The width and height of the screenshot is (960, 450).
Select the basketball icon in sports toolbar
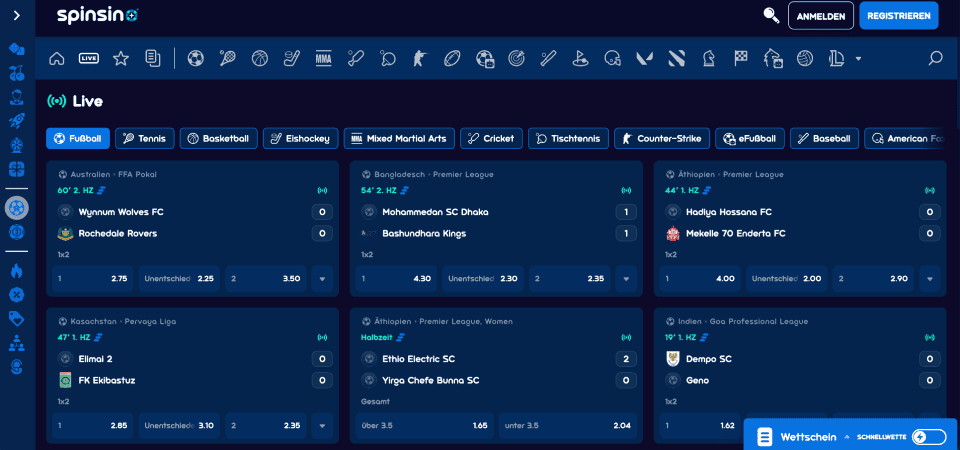click(260, 58)
